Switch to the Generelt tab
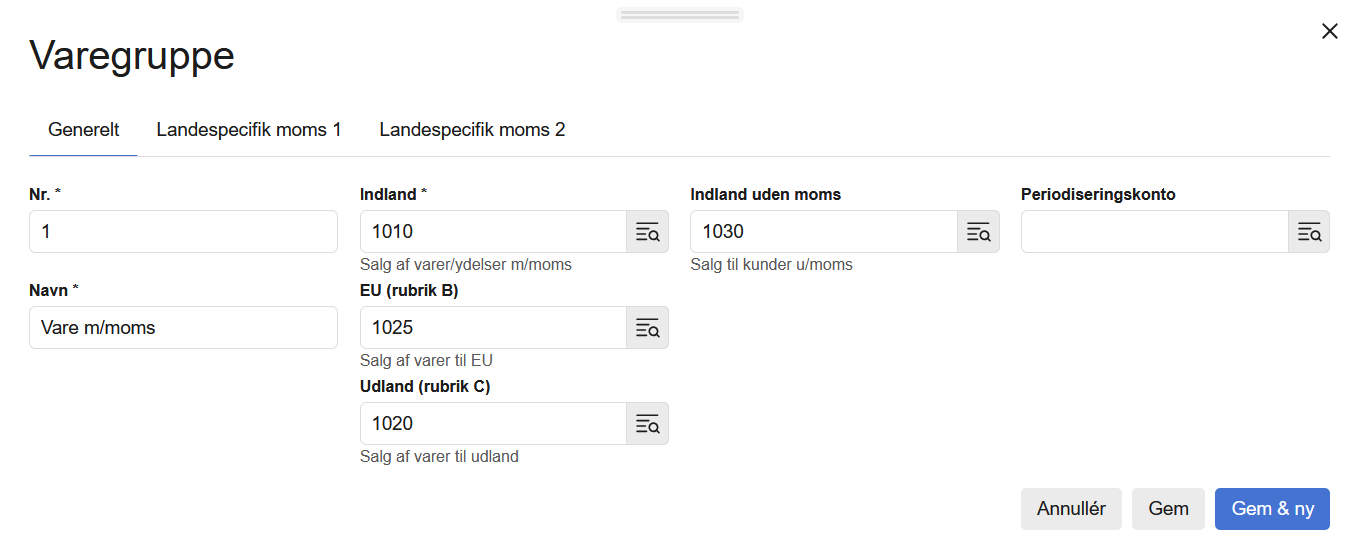 pos(84,130)
